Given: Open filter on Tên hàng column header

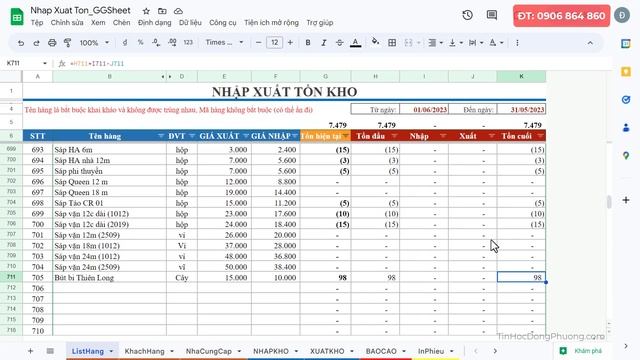Looking at the screenshot, I should 161,136.
